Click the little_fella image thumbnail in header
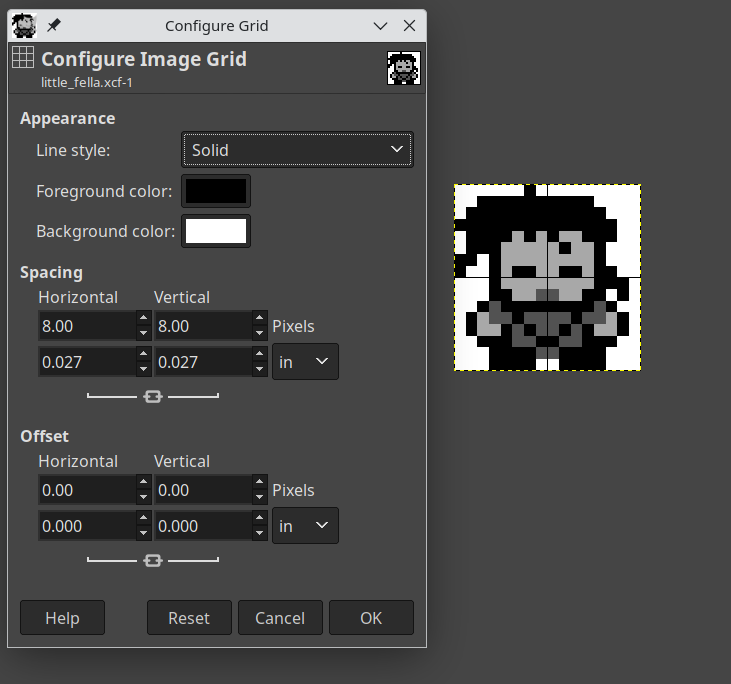 [x=403, y=68]
